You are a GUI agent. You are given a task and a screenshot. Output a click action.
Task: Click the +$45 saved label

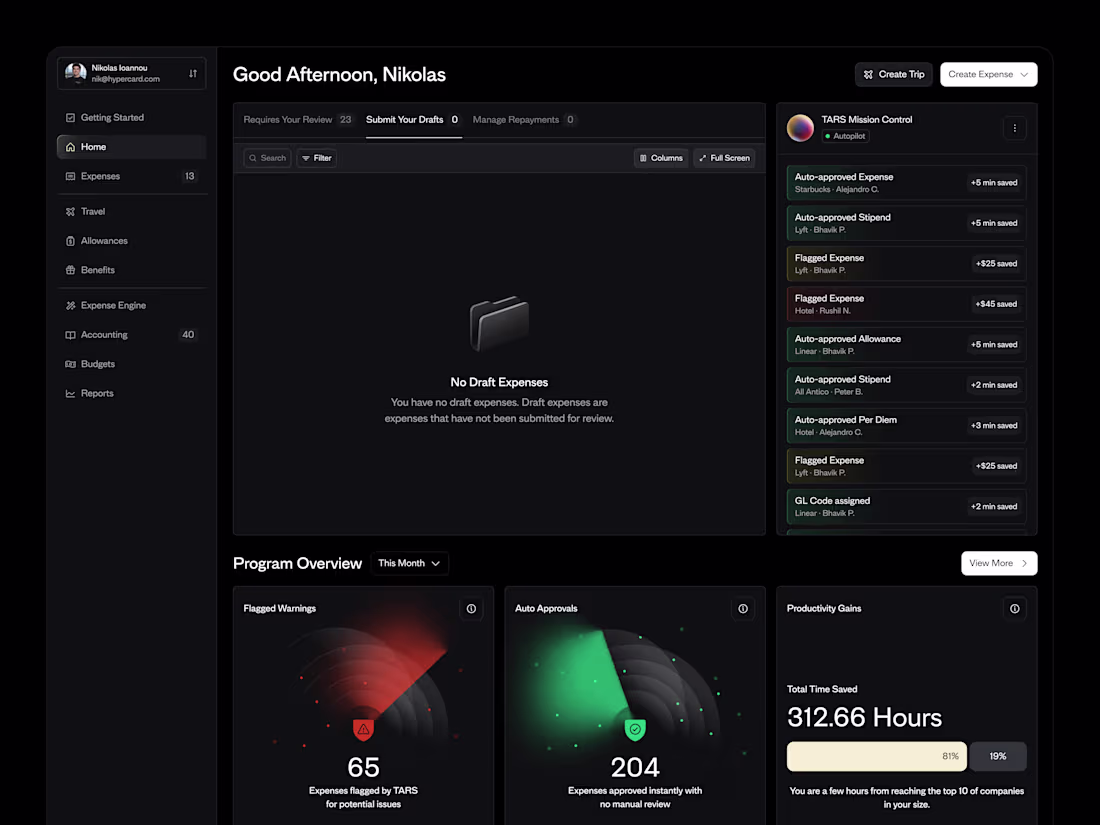coord(996,304)
